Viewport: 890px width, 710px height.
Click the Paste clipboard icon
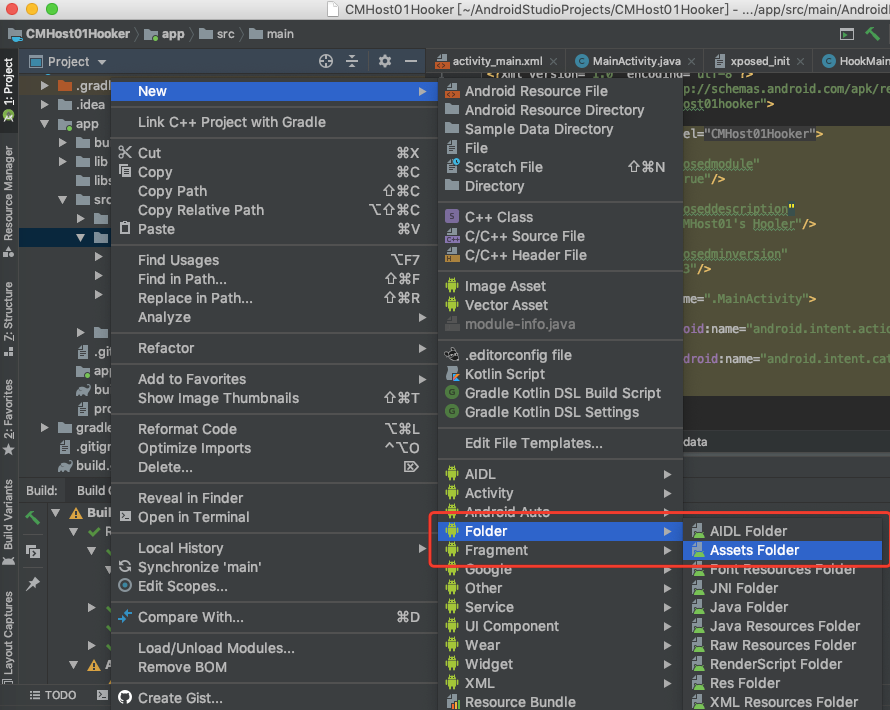pos(125,228)
